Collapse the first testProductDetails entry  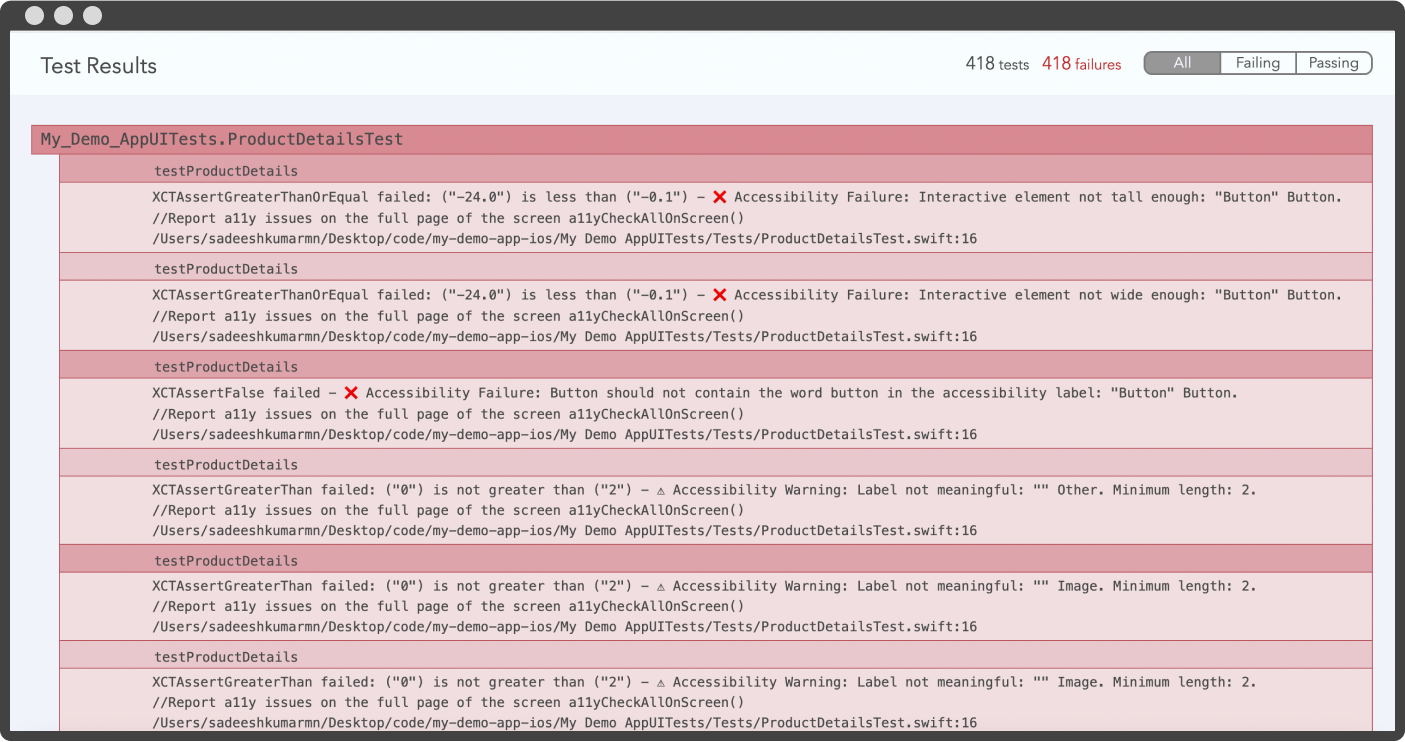click(x=224, y=170)
